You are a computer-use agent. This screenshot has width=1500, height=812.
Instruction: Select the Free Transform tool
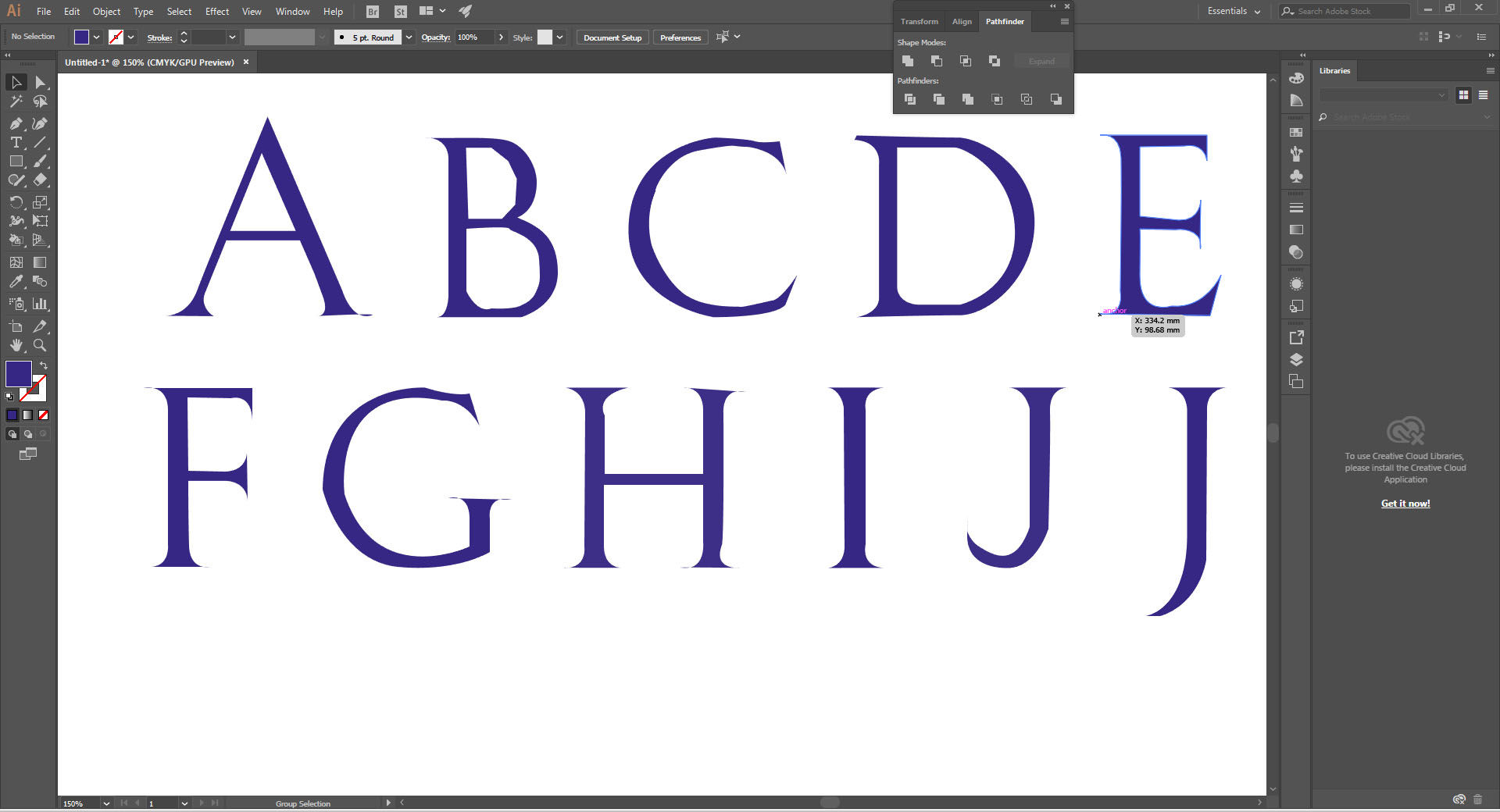(x=40, y=221)
